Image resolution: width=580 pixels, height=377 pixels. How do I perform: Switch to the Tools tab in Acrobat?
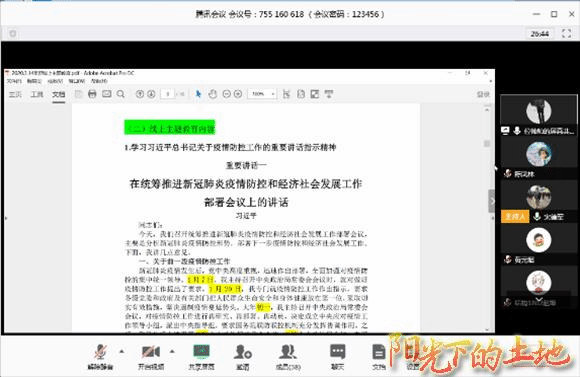[37, 94]
